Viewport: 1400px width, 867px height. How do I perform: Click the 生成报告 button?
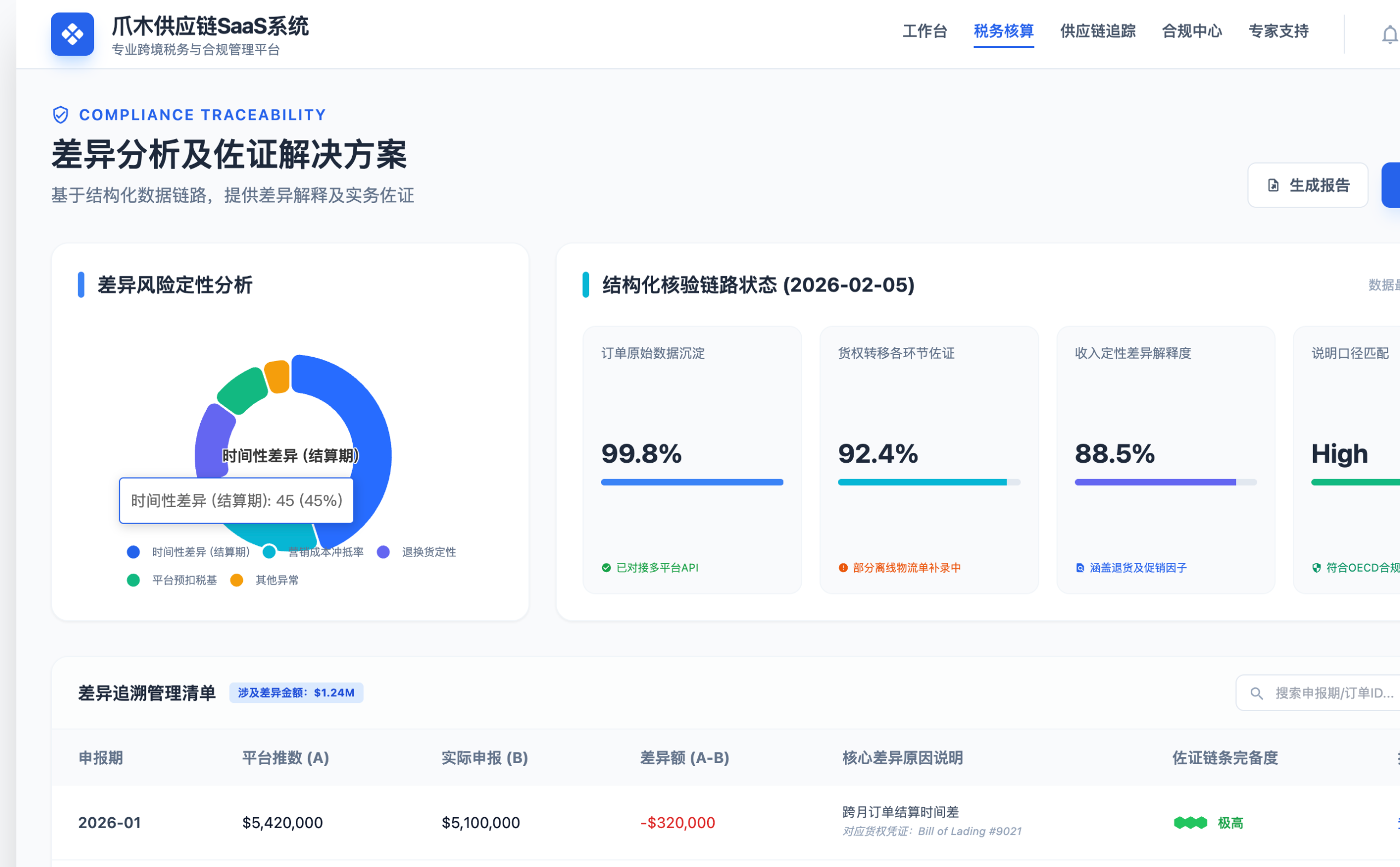(x=1307, y=185)
